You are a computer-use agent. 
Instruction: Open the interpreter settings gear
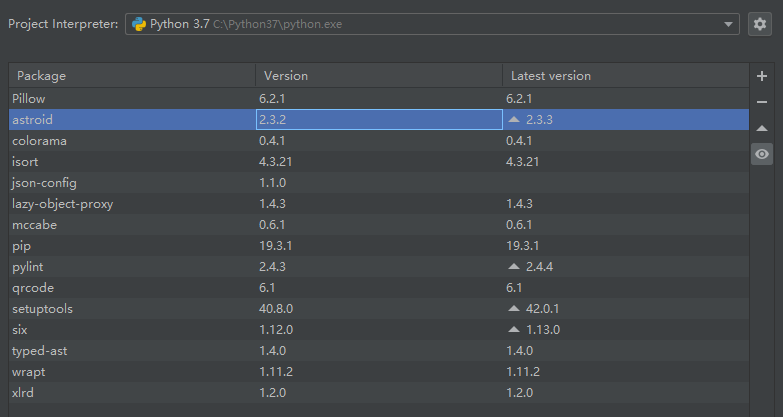coord(759,24)
